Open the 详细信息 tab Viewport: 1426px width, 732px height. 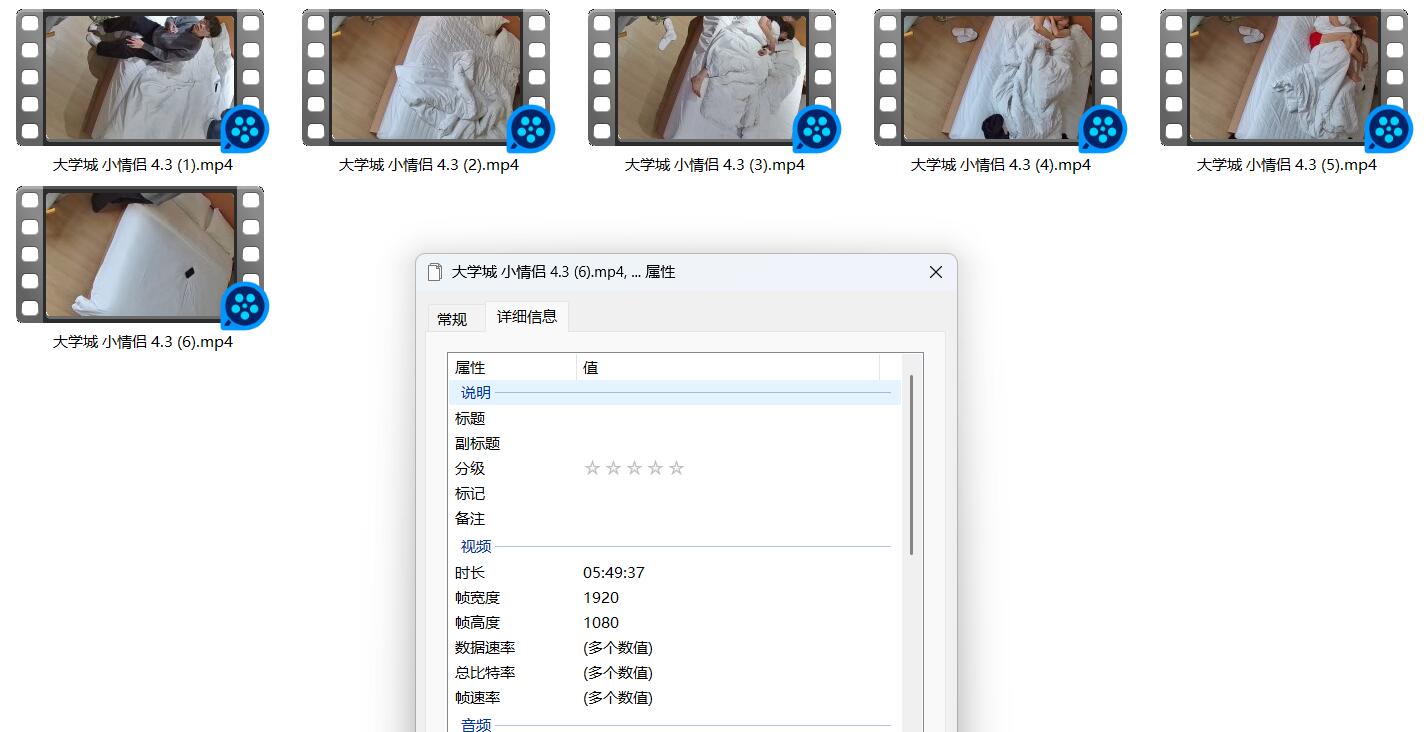click(x=527, y=317)
